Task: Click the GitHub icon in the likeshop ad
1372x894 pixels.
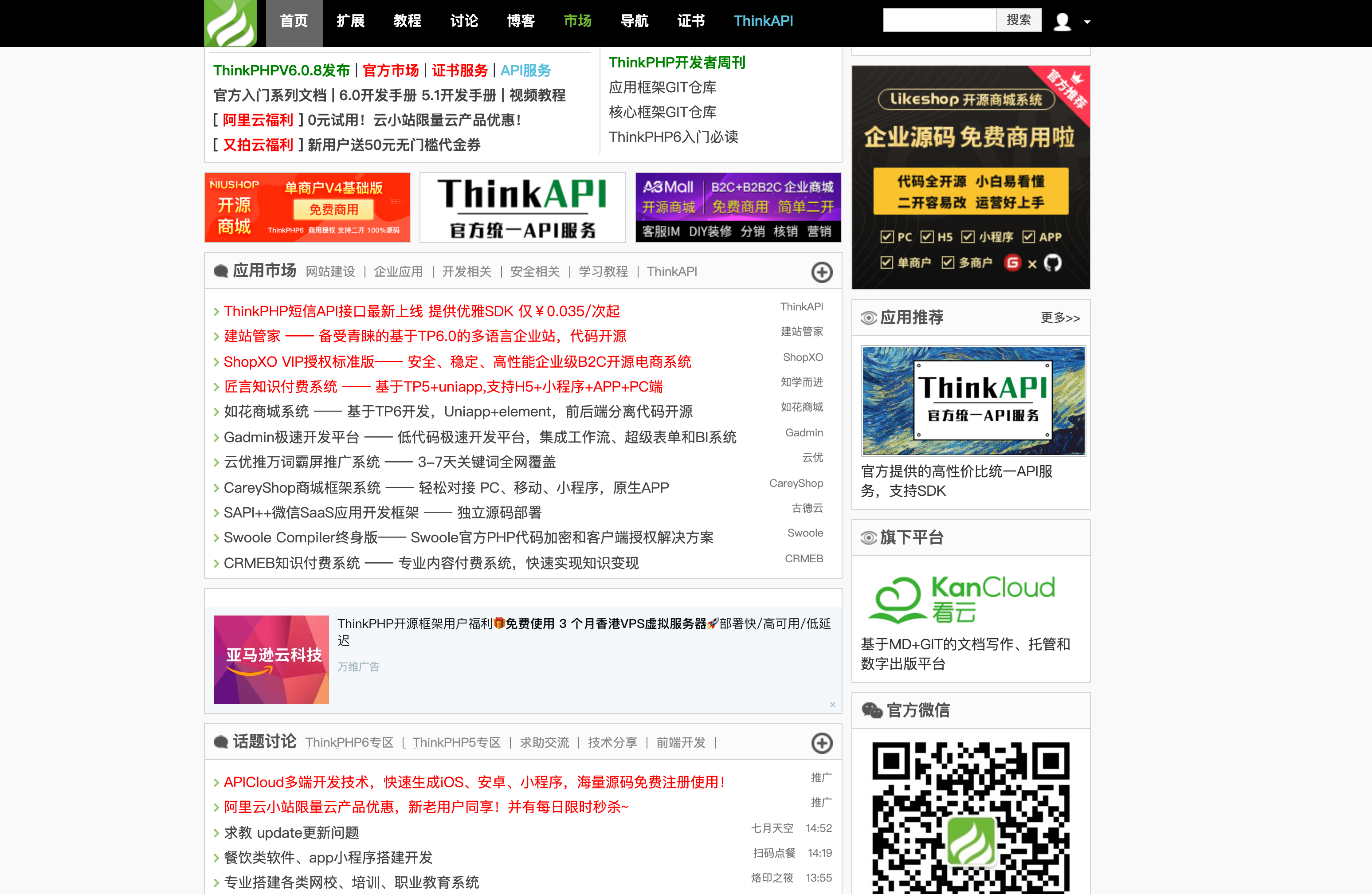Action: tap(1053, 263)
